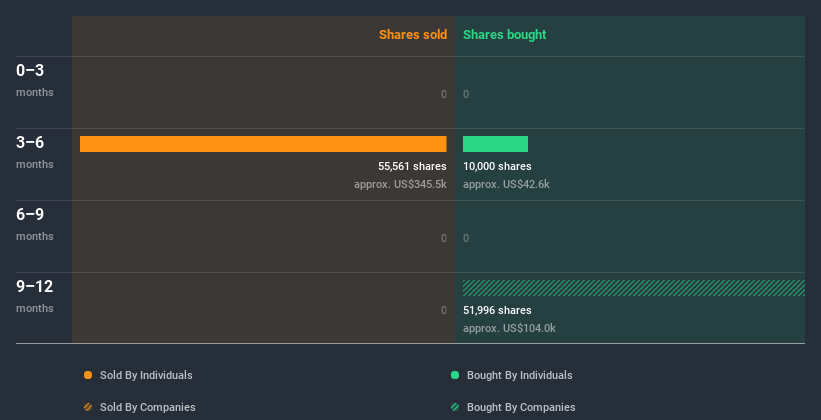Click the striped green 9–12 months bar
Screen dimensions: 821x420
click(633, 288)
